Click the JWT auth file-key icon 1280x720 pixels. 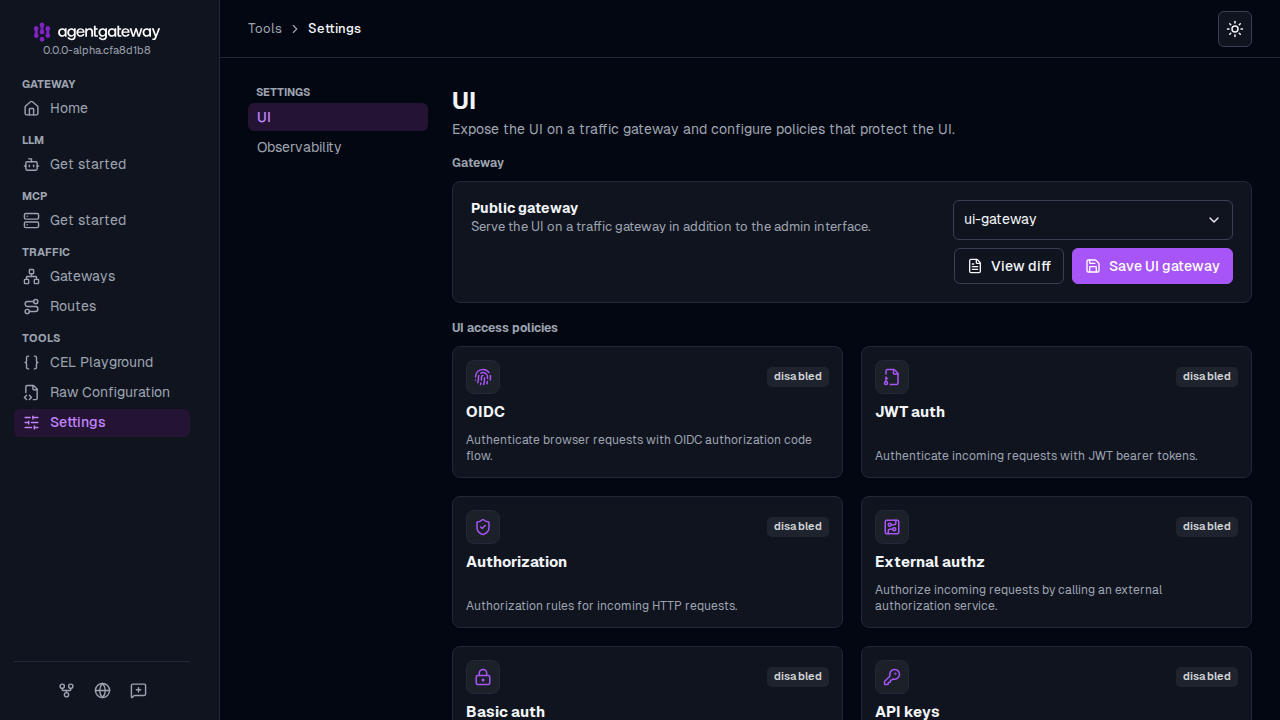pyautogui.click(x=892, y=377)
